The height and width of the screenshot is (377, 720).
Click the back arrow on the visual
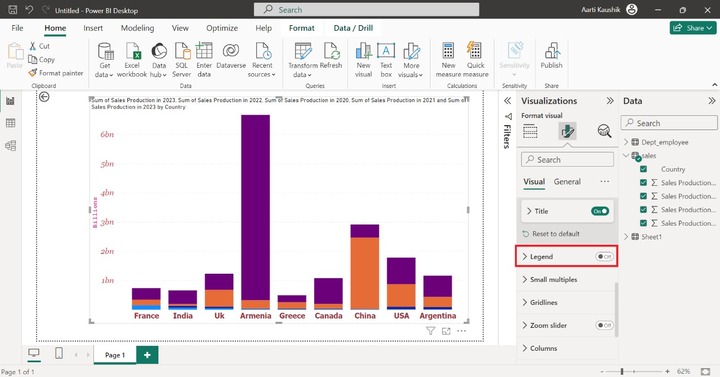point(44,96)
